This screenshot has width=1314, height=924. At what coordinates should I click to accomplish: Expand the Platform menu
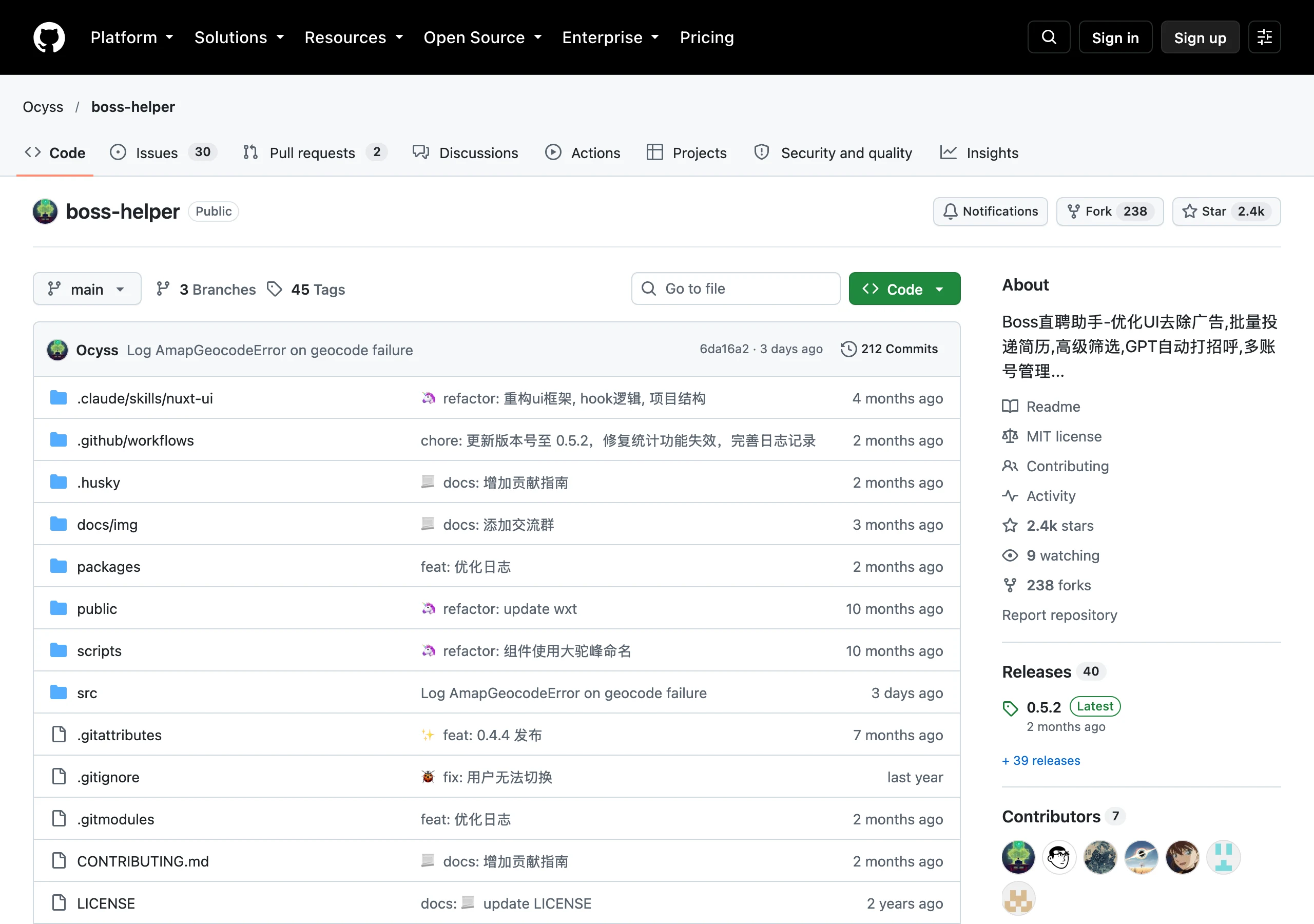tap(132, 37)
